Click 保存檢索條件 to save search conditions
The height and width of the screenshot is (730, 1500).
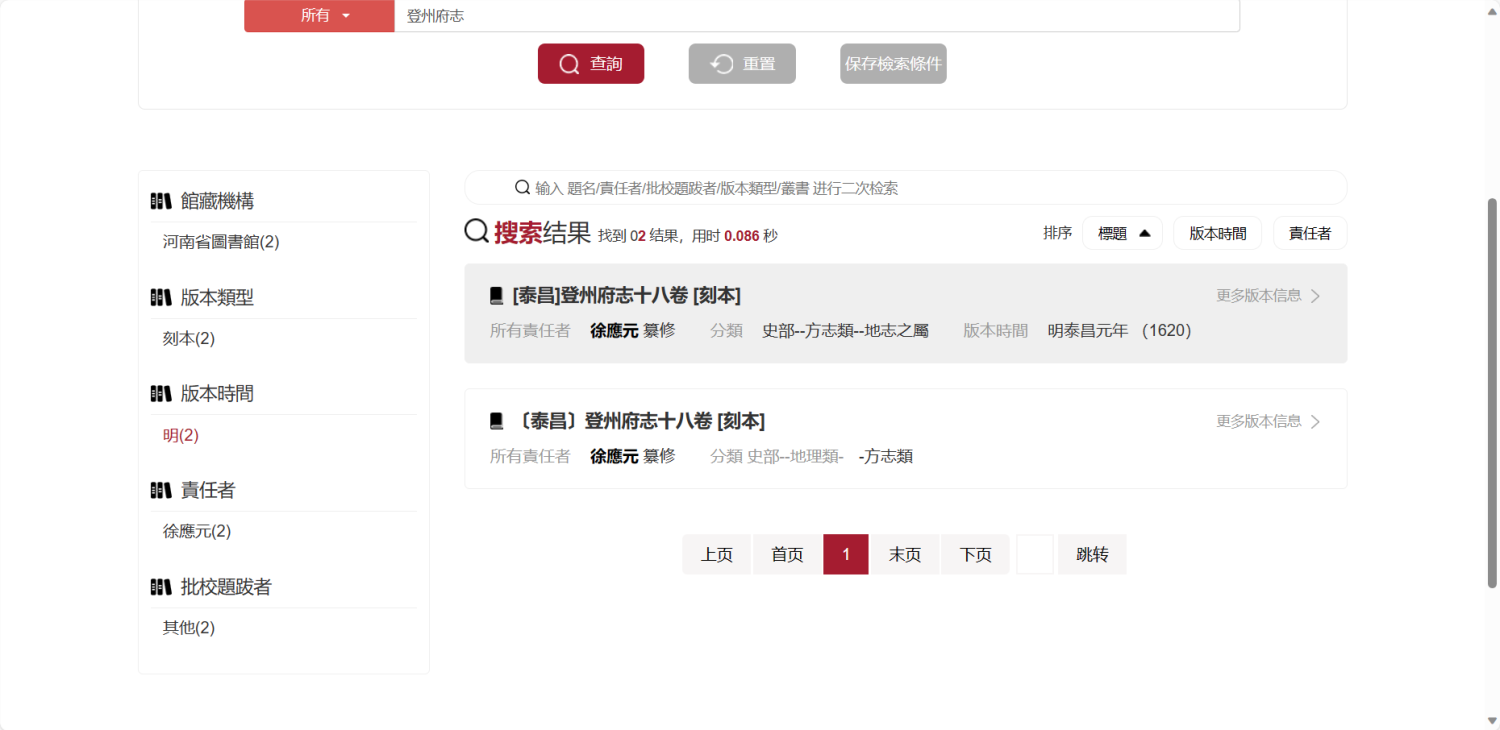[892, 63]
